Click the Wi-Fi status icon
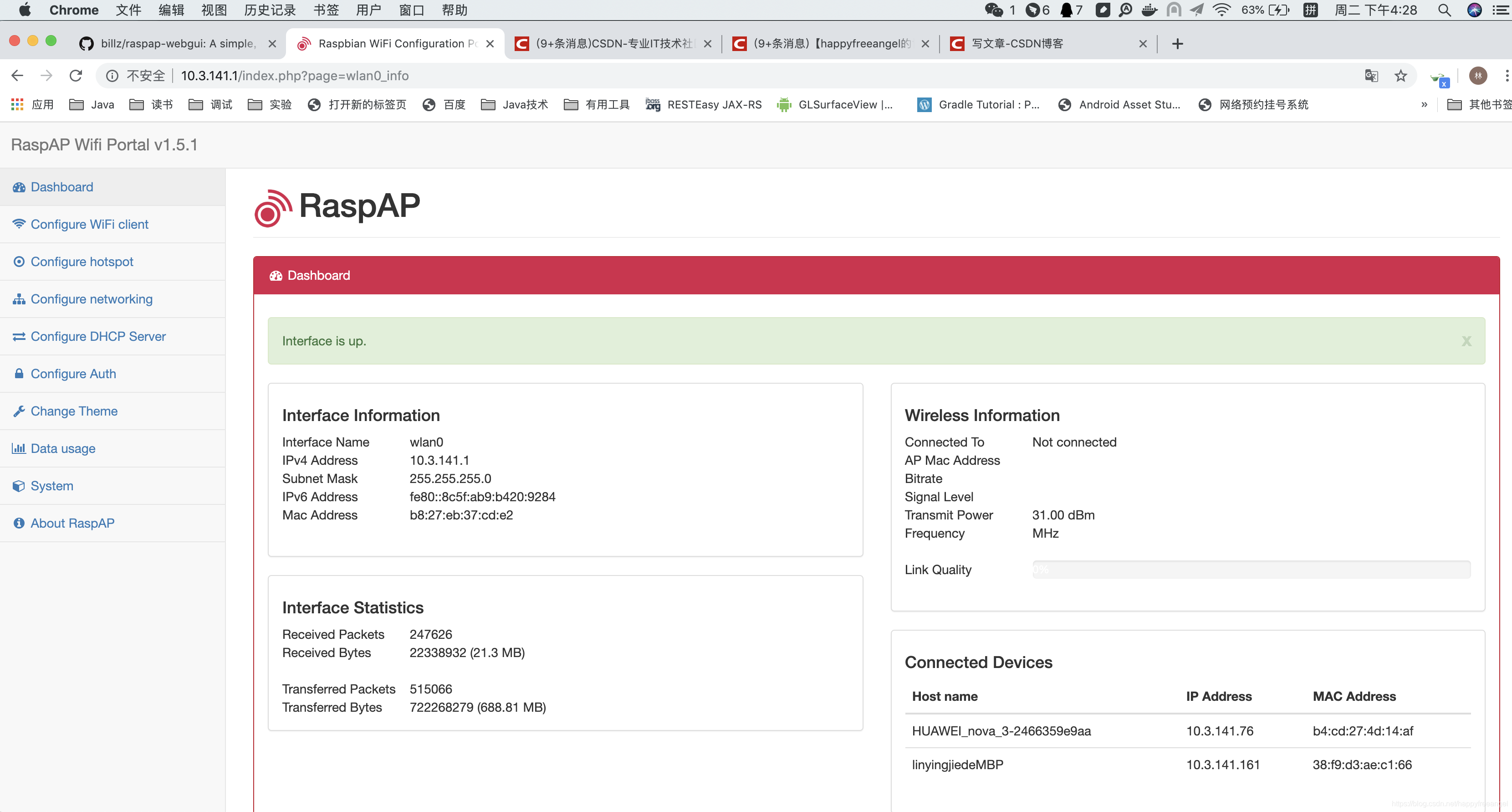The image size is (1512, 812). (x=1221, y=10)
